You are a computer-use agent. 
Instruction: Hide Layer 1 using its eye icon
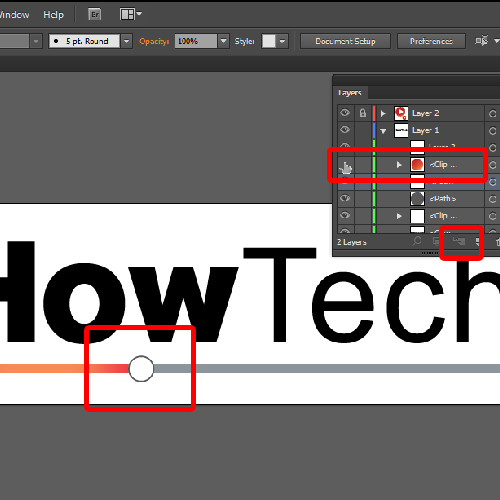[x=345, y=129]
